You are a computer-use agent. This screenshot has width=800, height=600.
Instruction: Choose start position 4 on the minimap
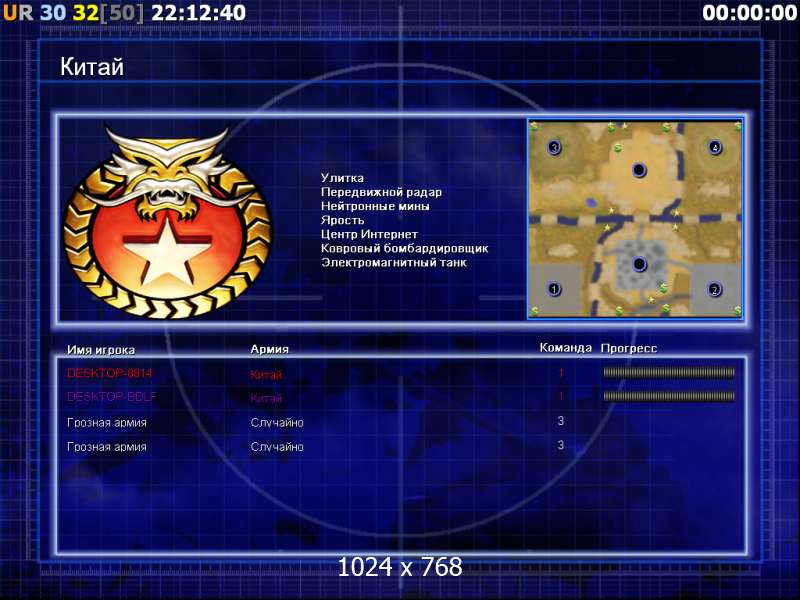click(x=715, y=147)
